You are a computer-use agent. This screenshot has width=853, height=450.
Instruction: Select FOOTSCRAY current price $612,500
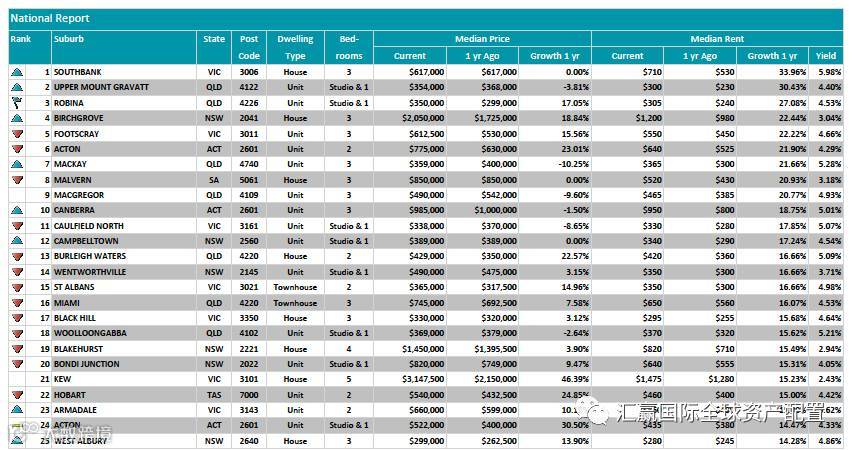(426, 134)
